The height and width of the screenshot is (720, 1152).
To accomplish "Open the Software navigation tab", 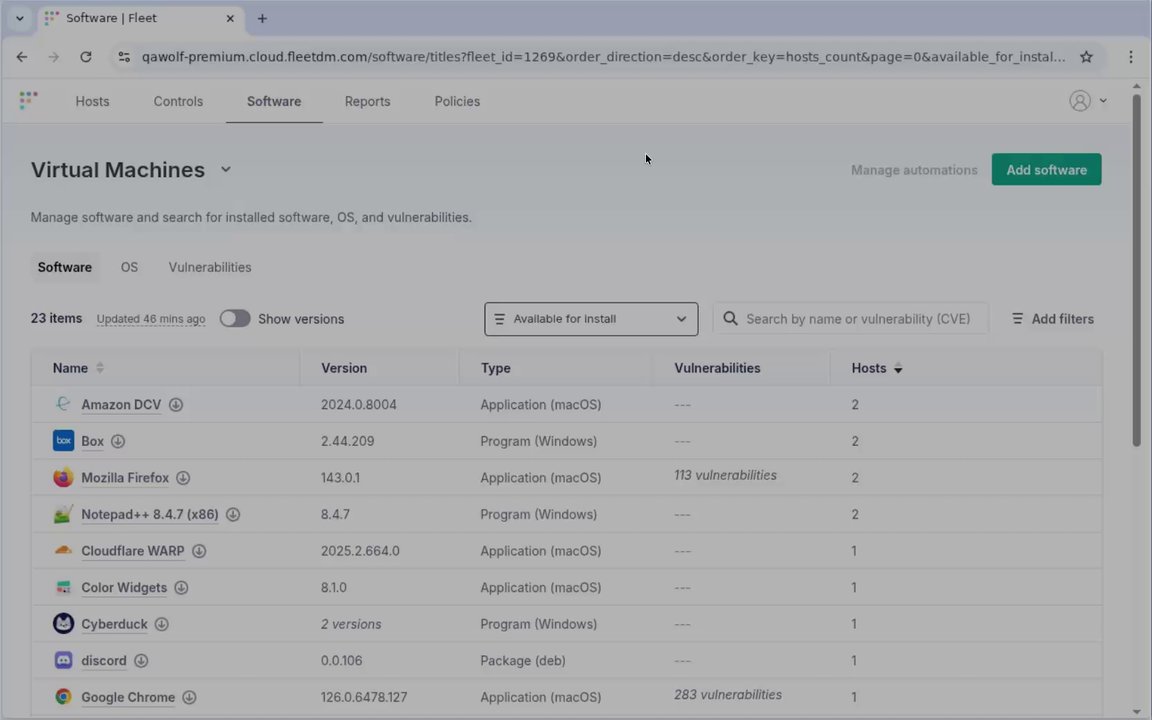I will click(274, 101).
